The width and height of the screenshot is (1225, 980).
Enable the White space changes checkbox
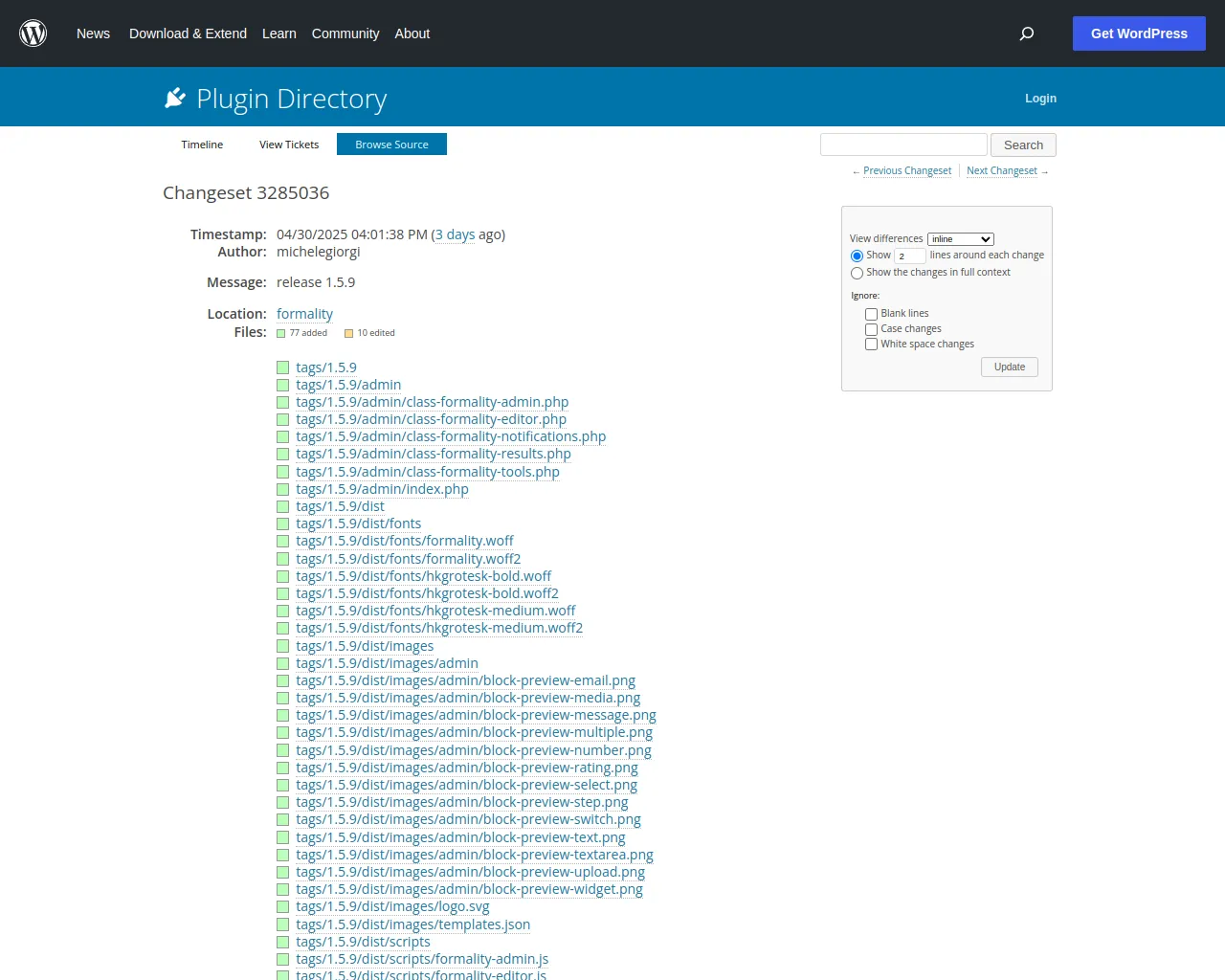871,345
